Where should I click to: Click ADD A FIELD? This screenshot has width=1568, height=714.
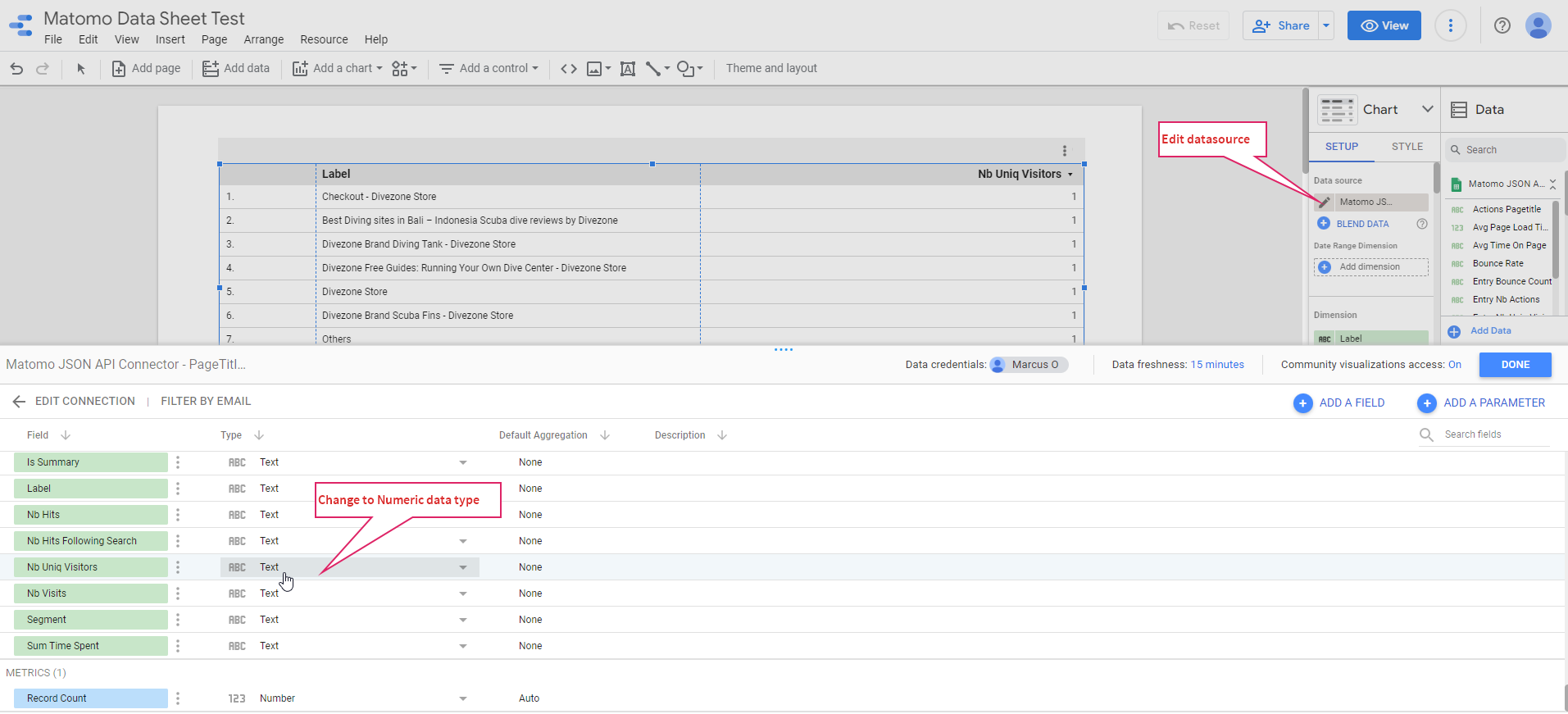[x=1339, y=402]
